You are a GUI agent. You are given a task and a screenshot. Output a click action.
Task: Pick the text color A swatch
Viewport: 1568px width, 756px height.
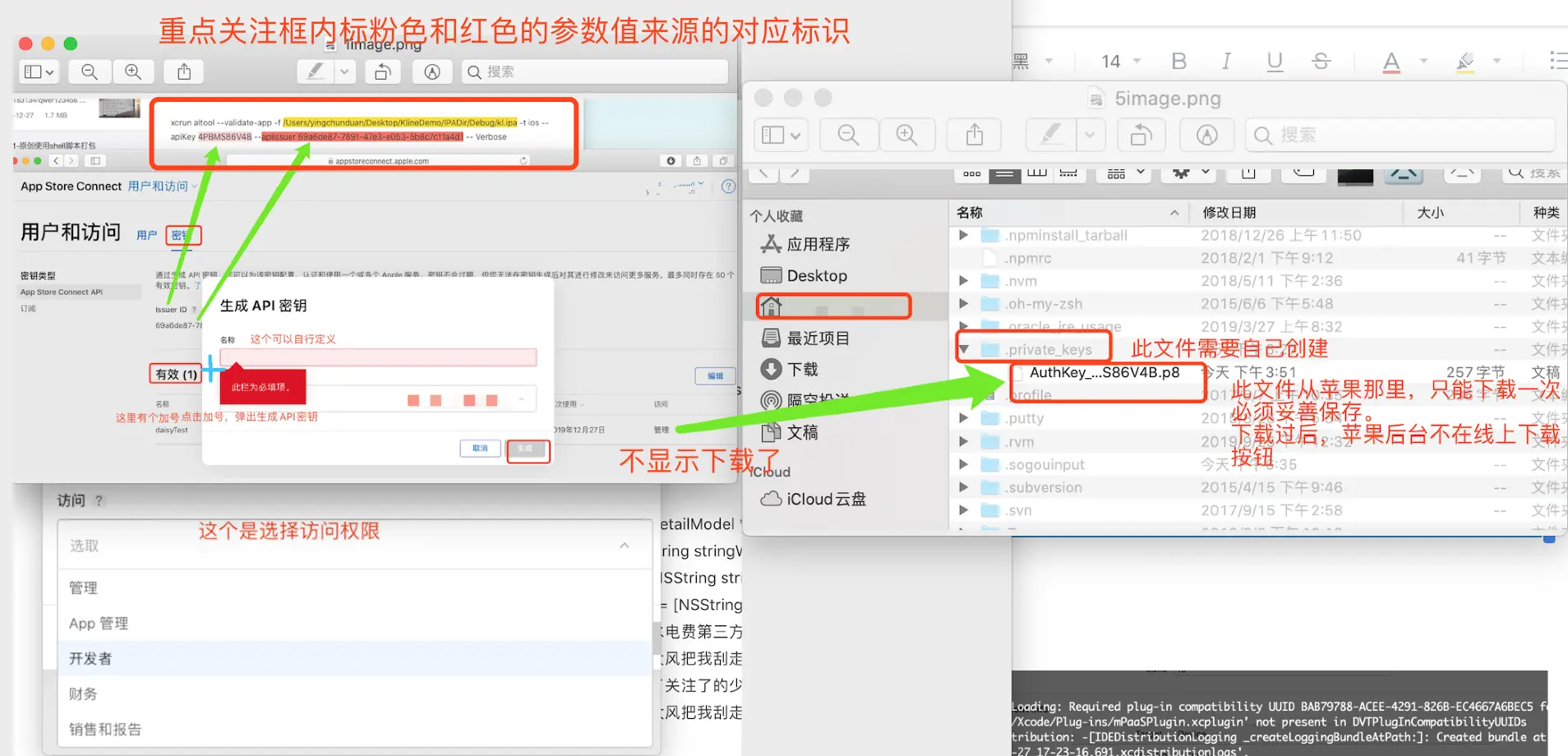[x=1391, y=62]
